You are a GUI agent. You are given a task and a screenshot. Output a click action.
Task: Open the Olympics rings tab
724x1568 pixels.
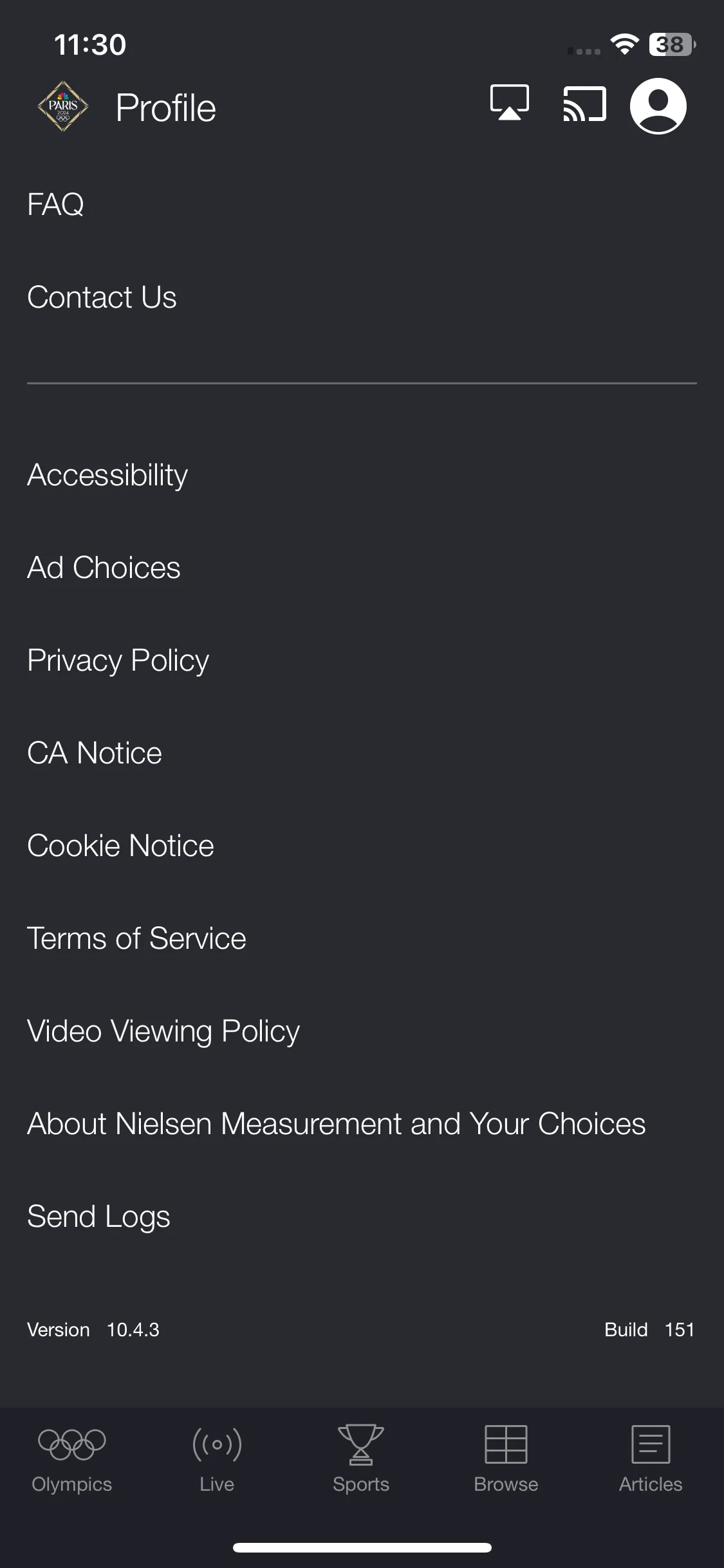tap(72, 1459)
